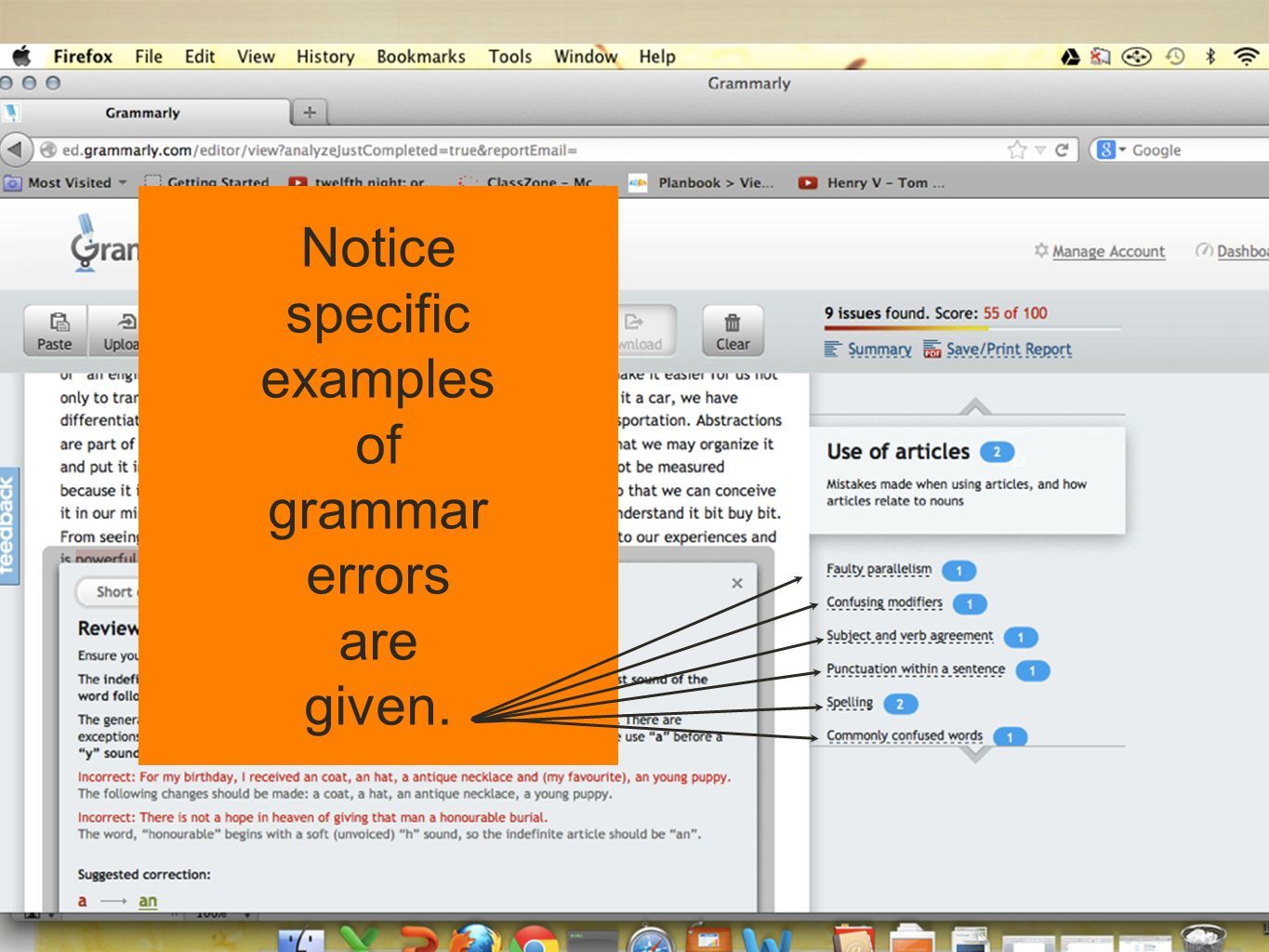Open the History menu
Screen dimensions: 1269x952
(x=325, y=56)
